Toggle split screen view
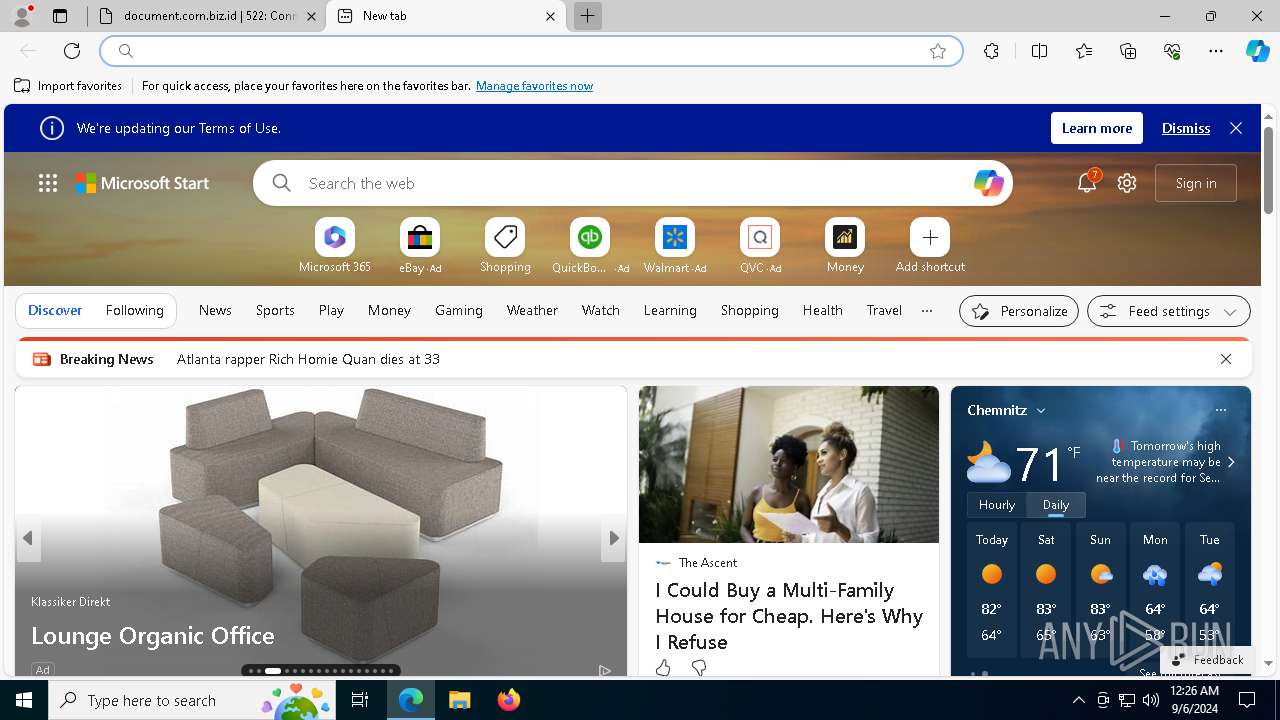This screenshot has height=720, width=1280. [1039, 51]
